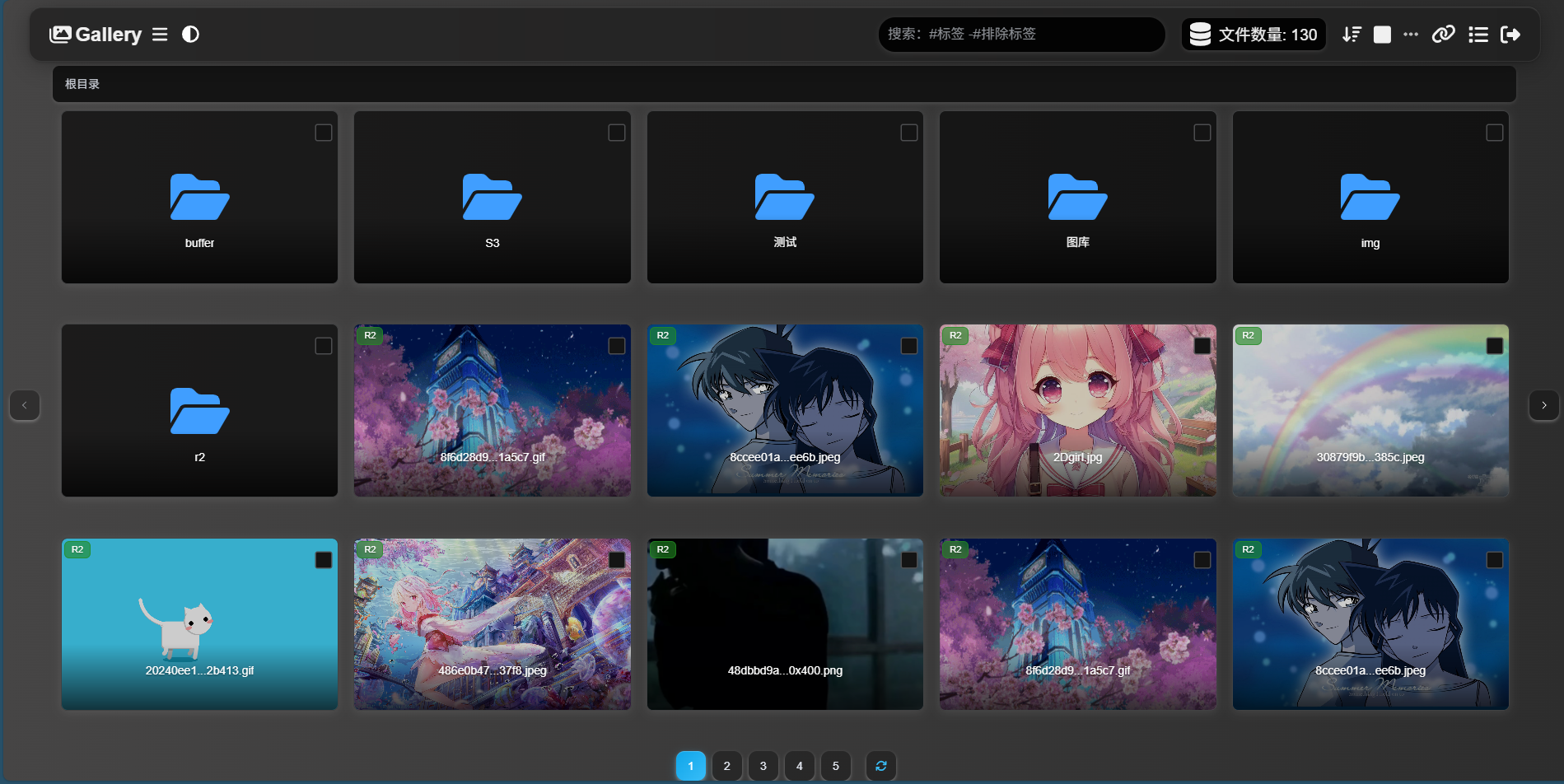Click the logout exit icon

1510,35
